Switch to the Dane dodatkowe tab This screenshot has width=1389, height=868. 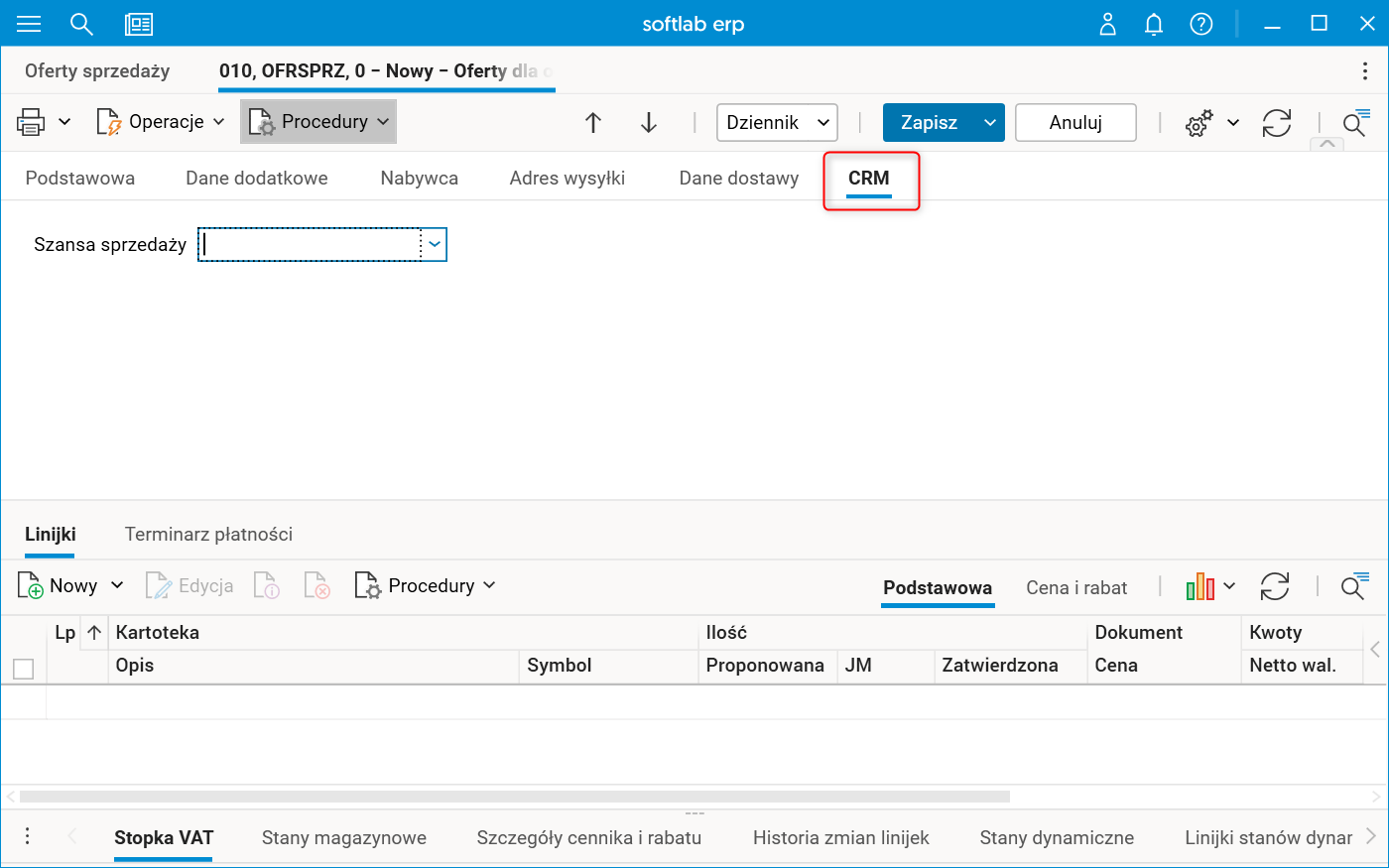(257, 179)
